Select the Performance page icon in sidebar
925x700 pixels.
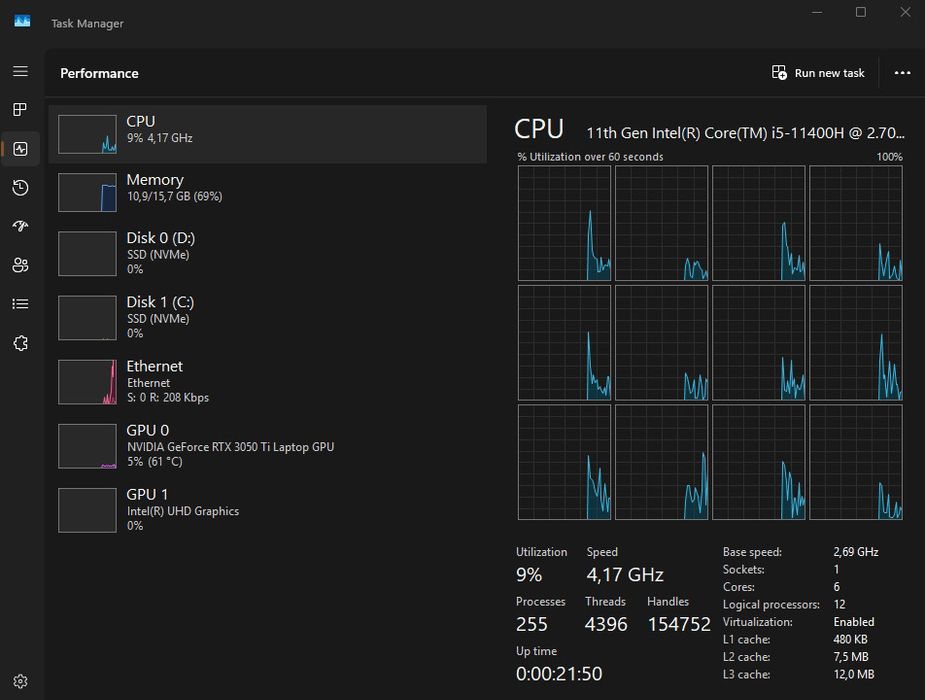21,149
